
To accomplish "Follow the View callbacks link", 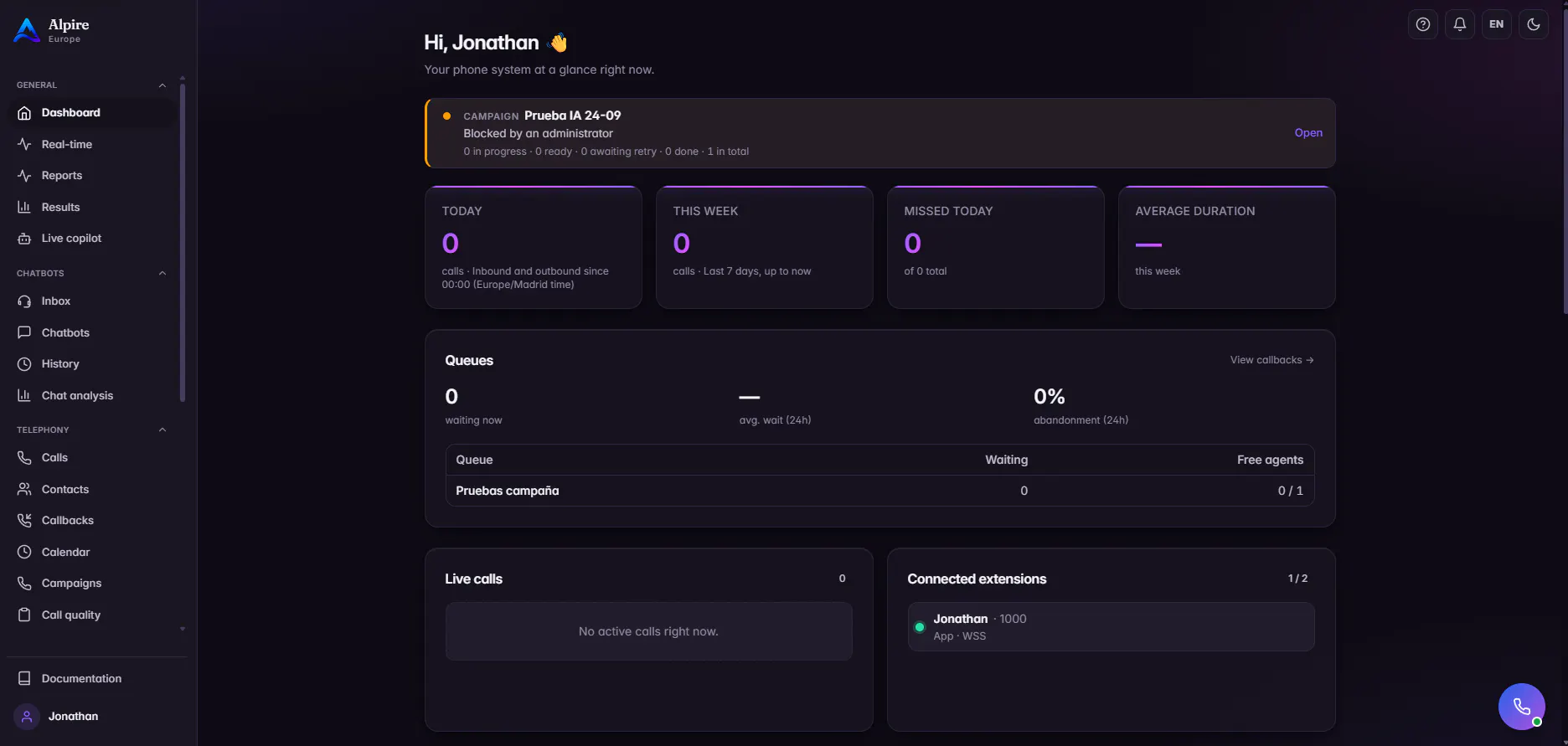I will click(1271, 360).
